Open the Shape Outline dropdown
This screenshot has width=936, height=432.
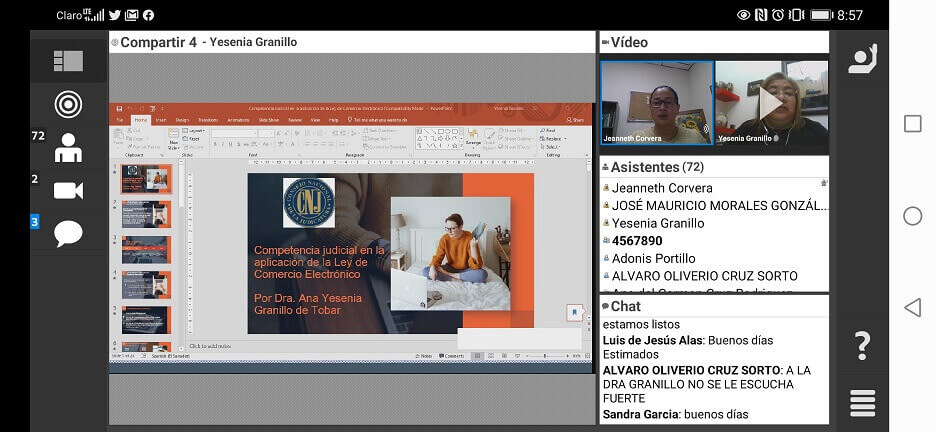(517, 138)
